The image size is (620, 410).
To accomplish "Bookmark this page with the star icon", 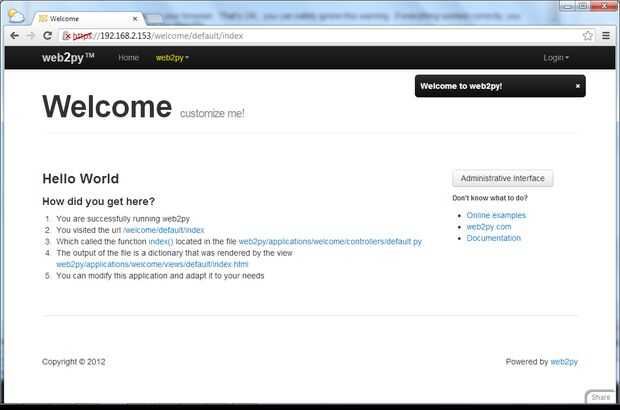I will (x=588, y=36).
